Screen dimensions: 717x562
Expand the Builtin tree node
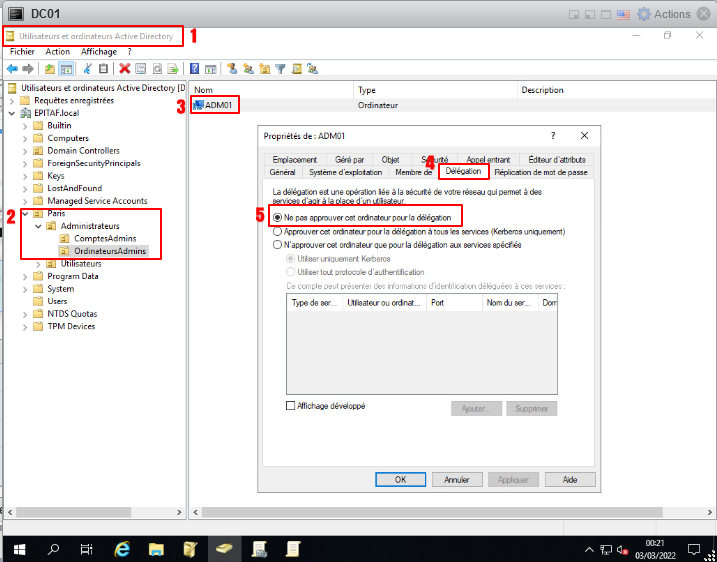pyautogui.click(x=25, y=125)
